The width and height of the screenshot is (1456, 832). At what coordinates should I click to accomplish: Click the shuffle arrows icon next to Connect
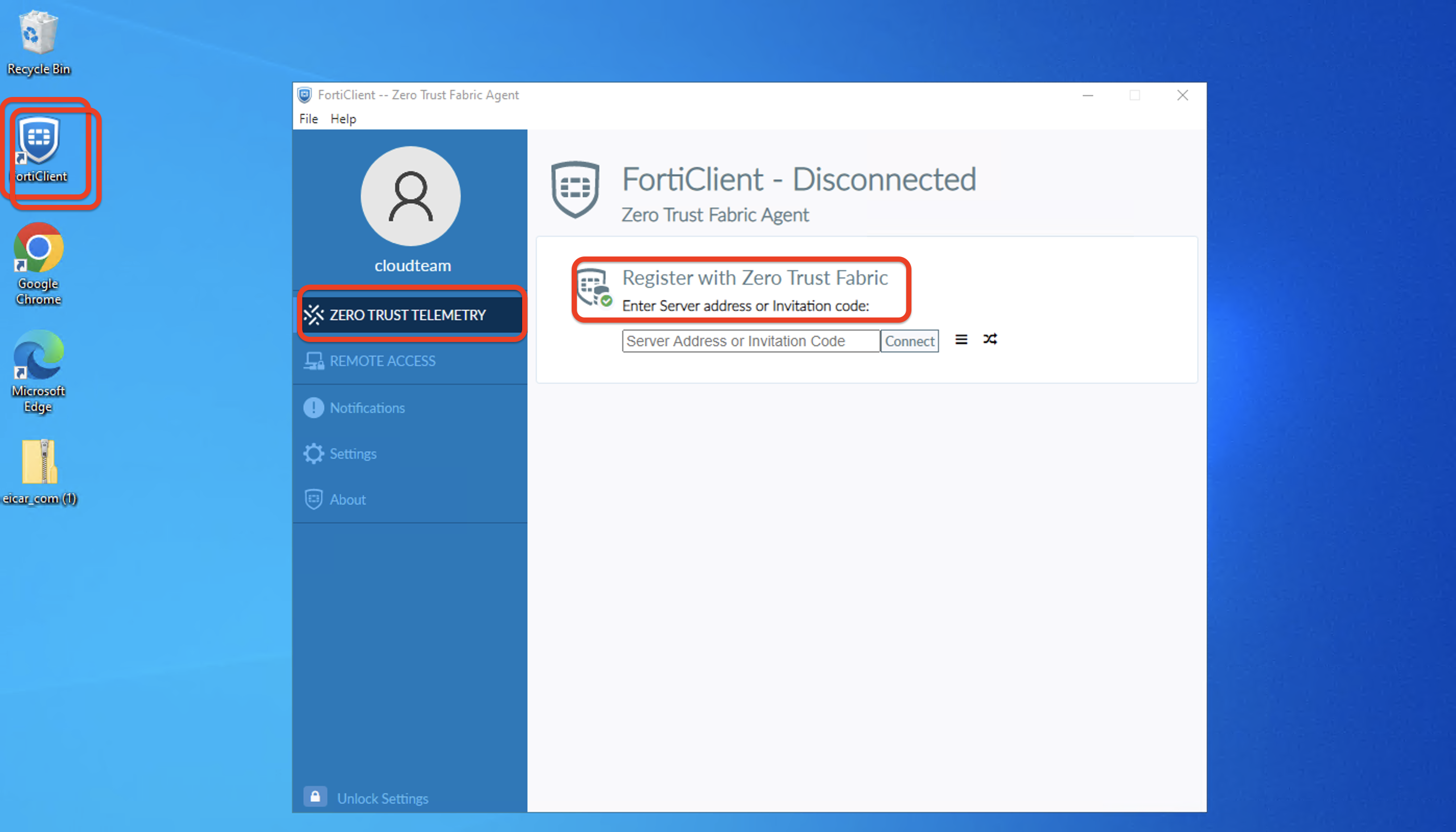(990, 339)
